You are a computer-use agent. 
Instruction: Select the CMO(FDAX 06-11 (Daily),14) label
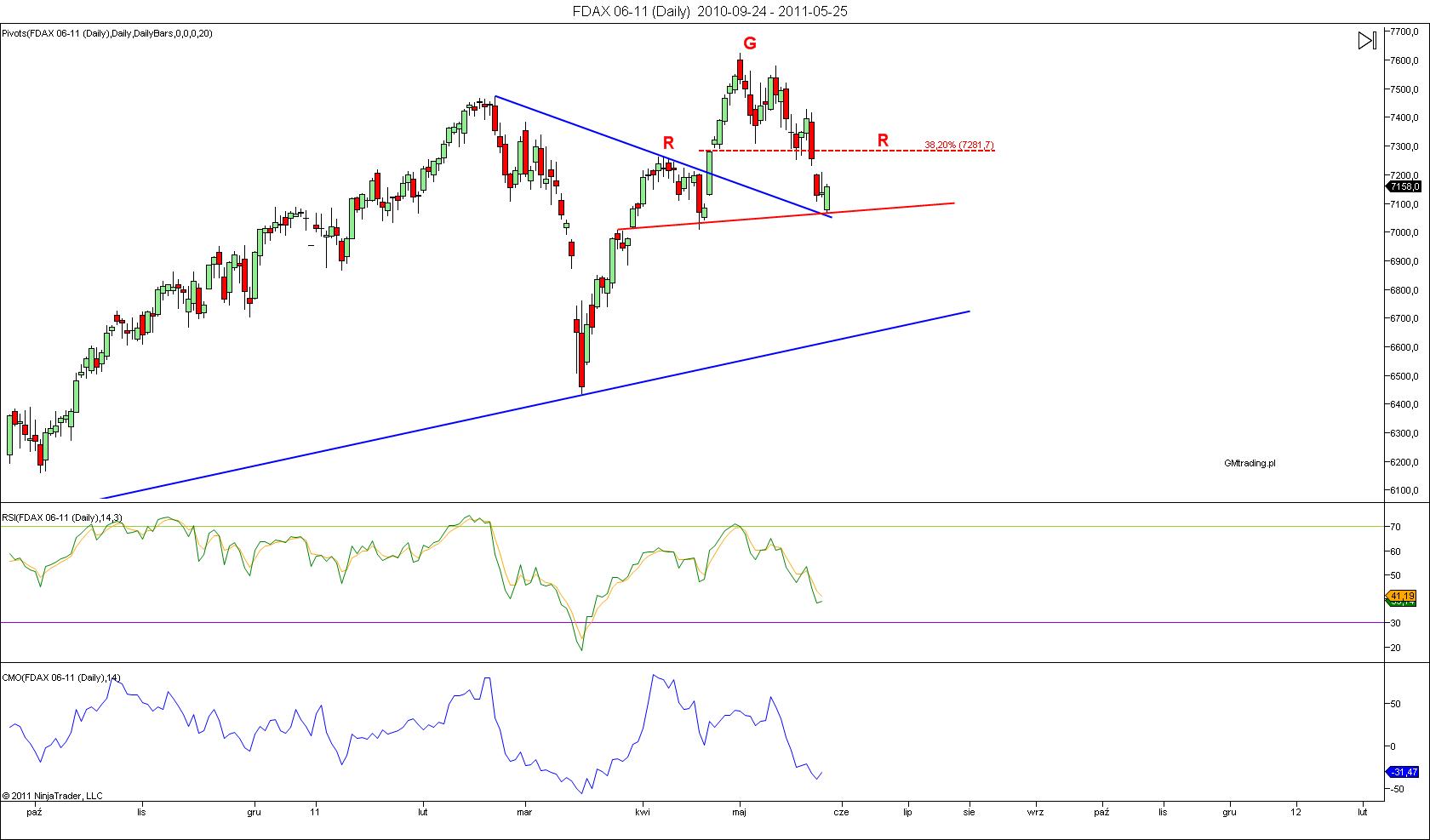pos(61,677)
